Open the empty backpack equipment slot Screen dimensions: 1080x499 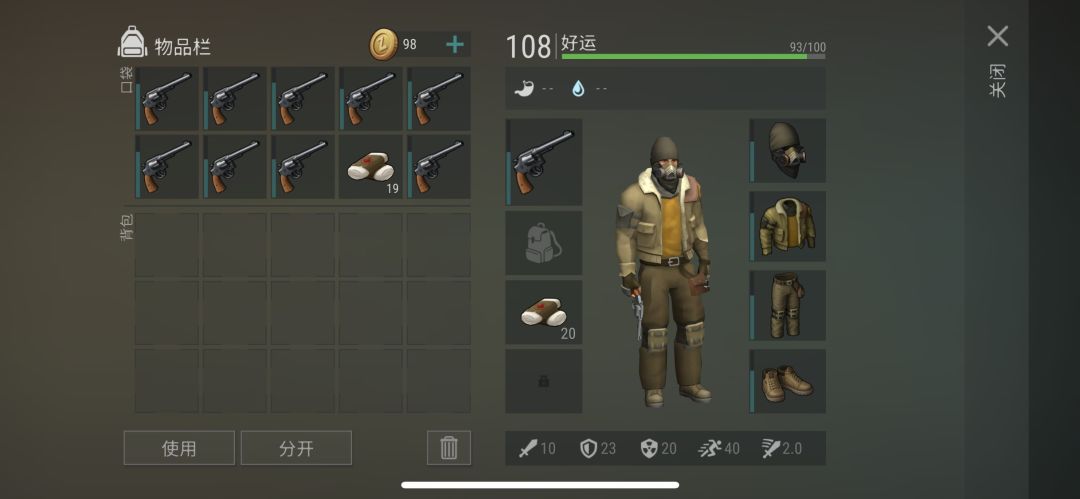coord(543,243)
